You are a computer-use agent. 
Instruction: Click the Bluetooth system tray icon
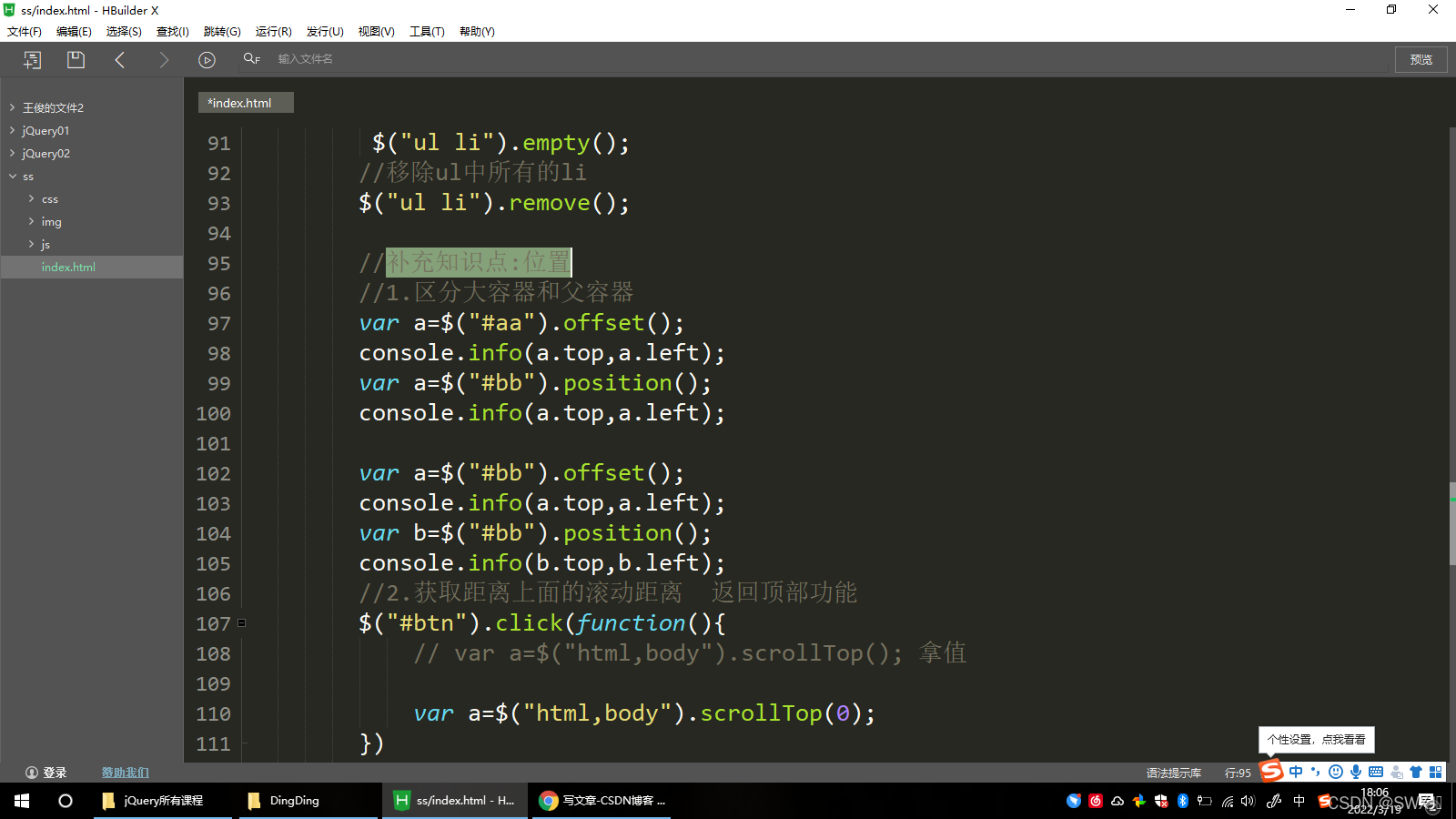point(1182,801)
